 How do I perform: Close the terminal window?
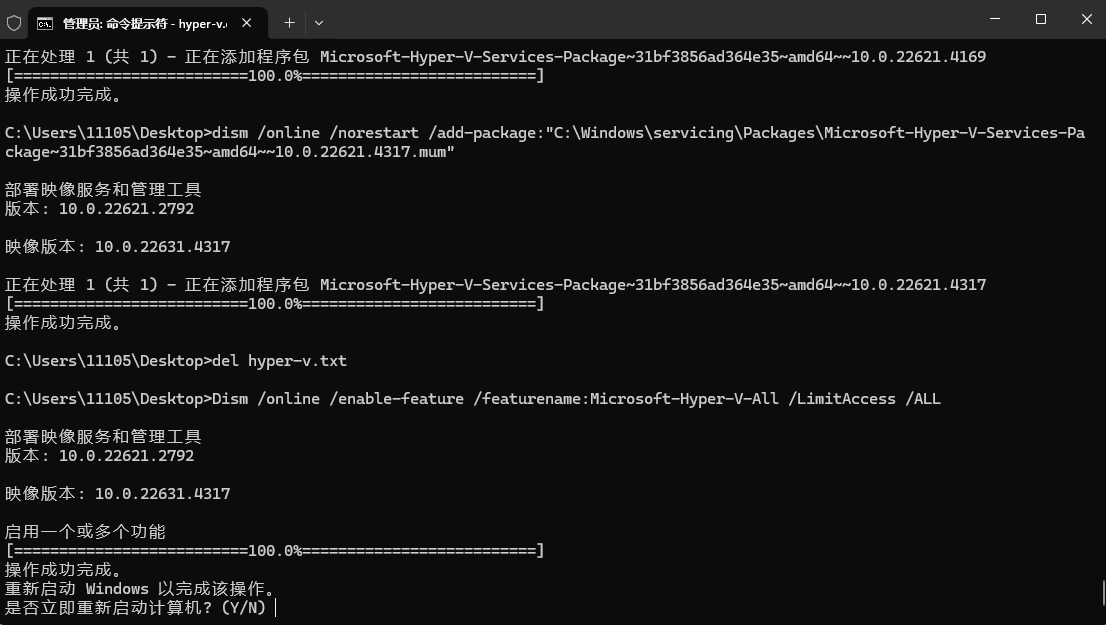1086,19
